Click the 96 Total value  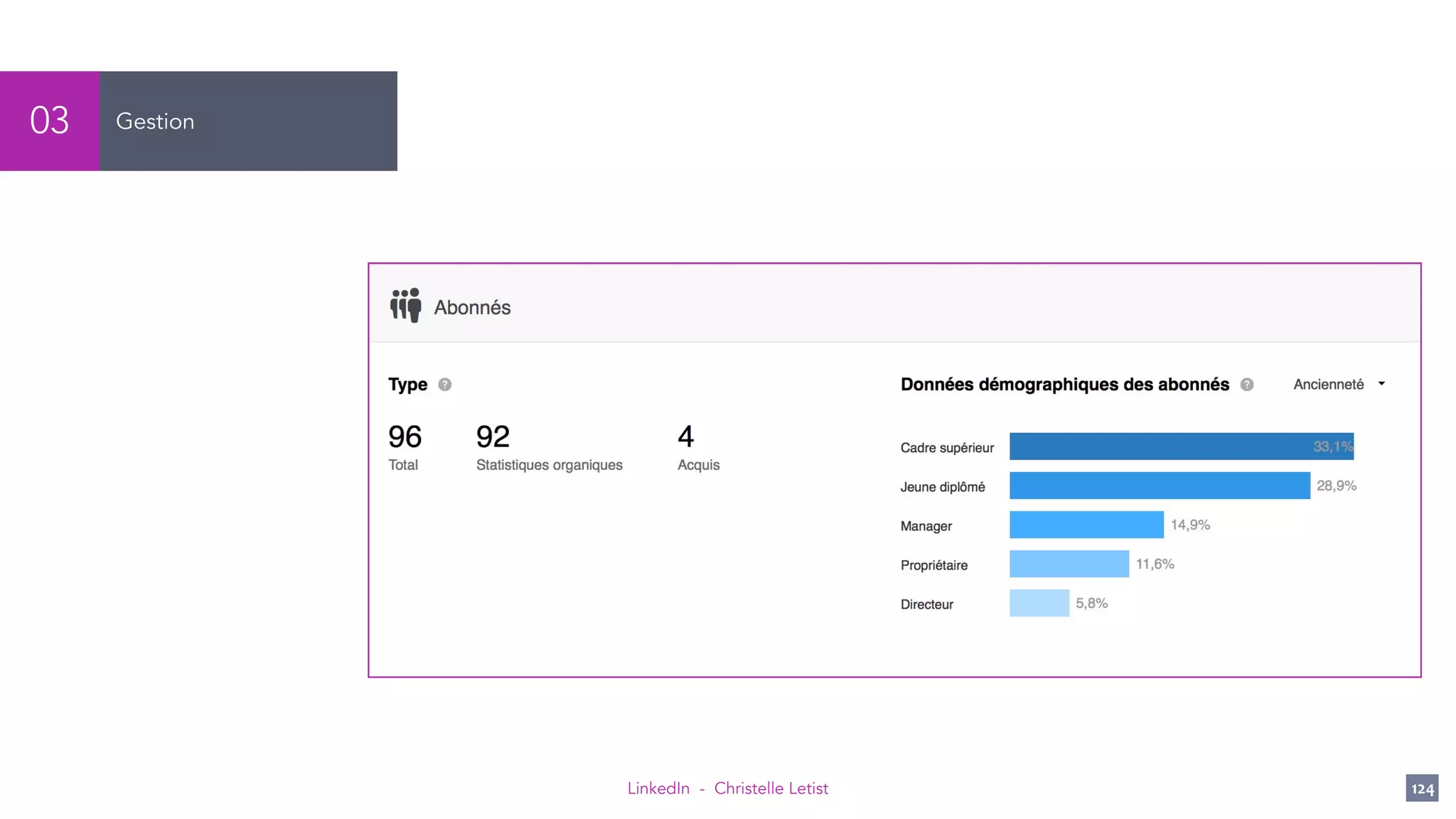click(x=405, y=437)
